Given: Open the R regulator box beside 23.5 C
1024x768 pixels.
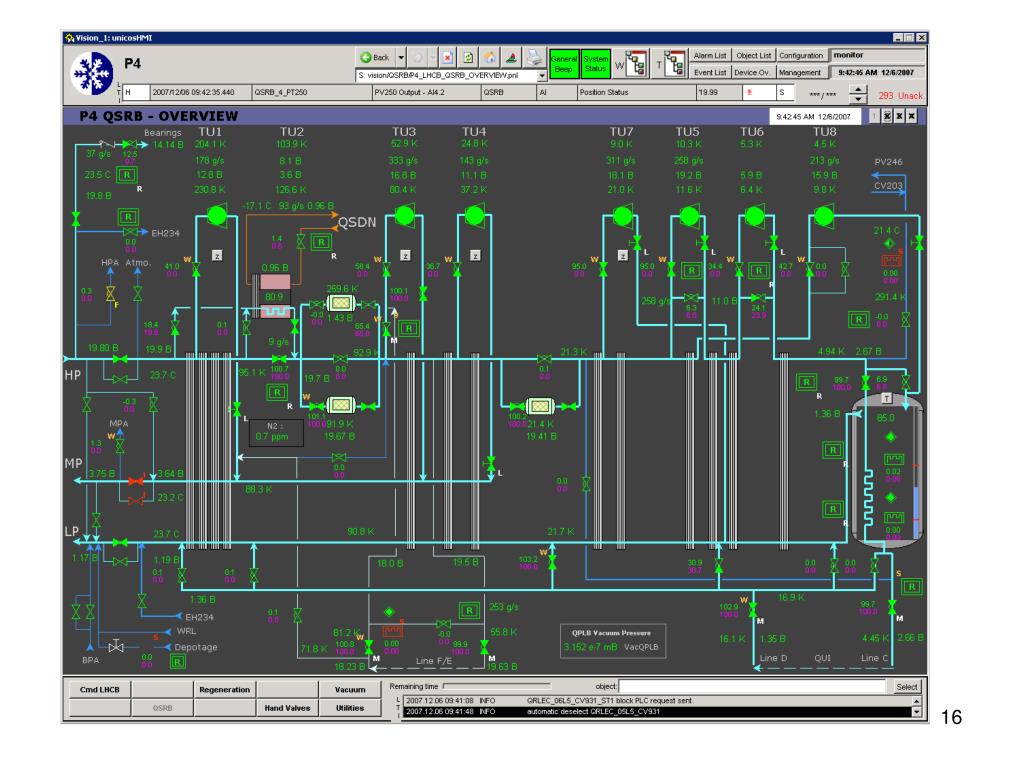Looking at the screenshot, I should [x=127, y=175].
